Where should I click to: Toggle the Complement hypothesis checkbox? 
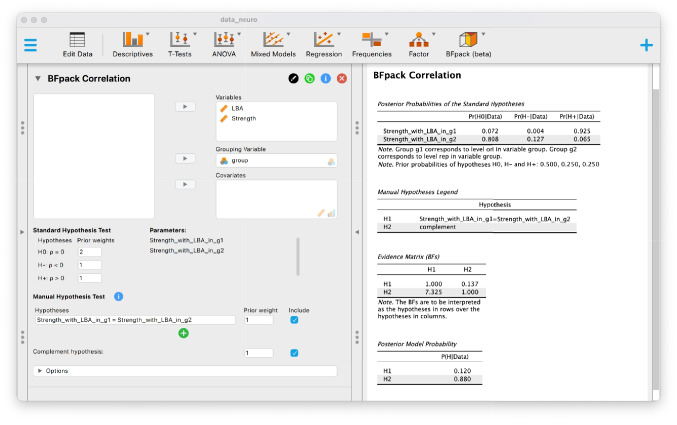(294, 353)
